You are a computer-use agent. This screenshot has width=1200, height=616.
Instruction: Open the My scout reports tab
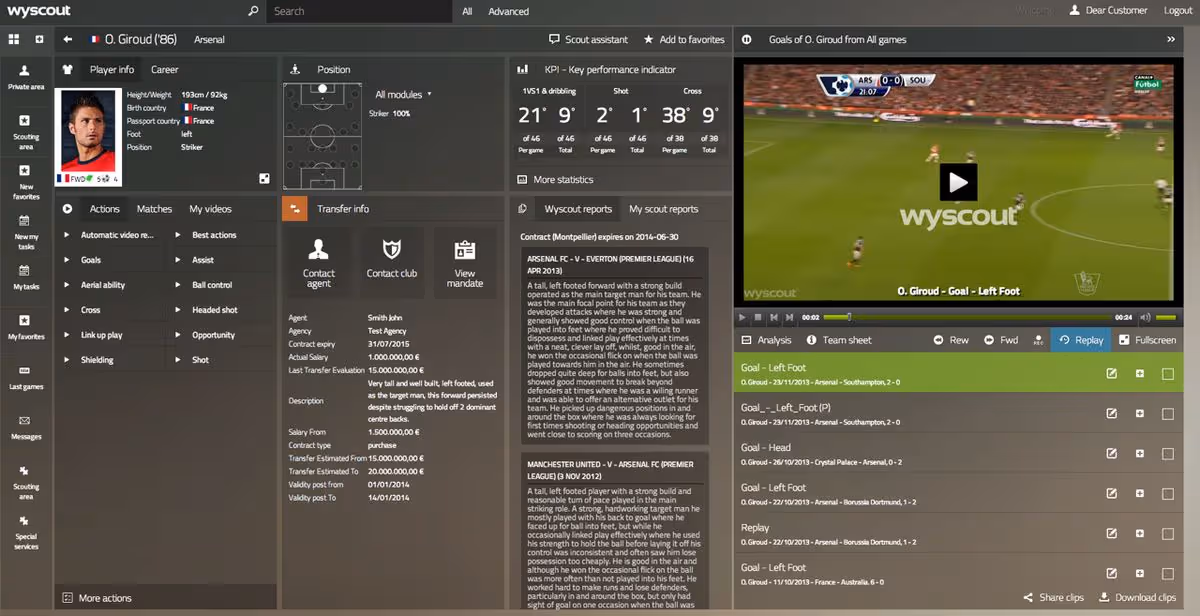tap(664, 210)
